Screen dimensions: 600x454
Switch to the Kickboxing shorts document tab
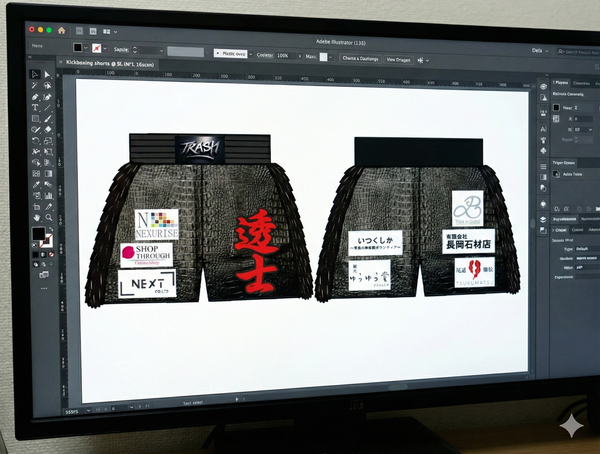(x=110, y=64)
